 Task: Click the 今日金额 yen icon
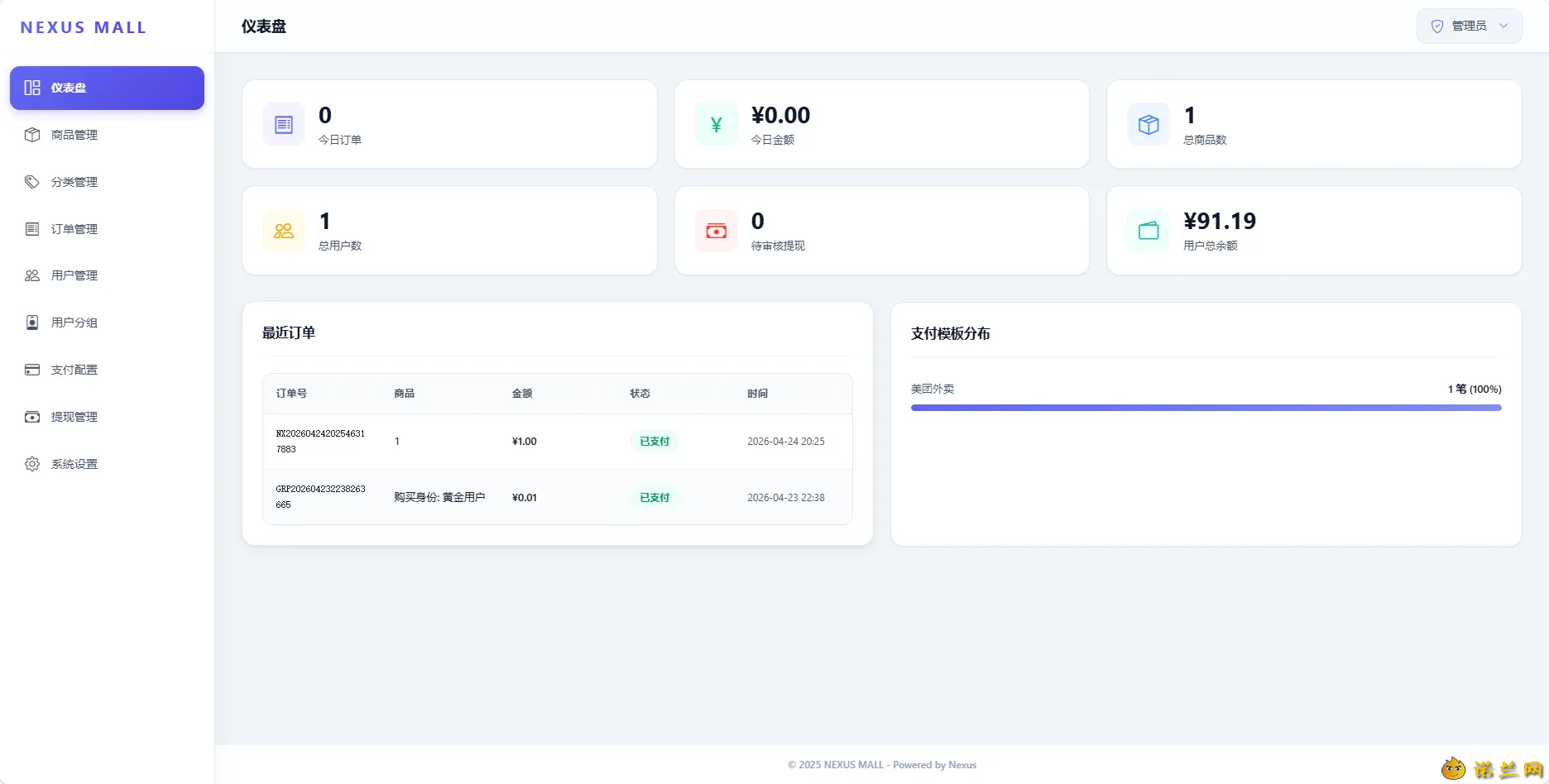point(717,125)
